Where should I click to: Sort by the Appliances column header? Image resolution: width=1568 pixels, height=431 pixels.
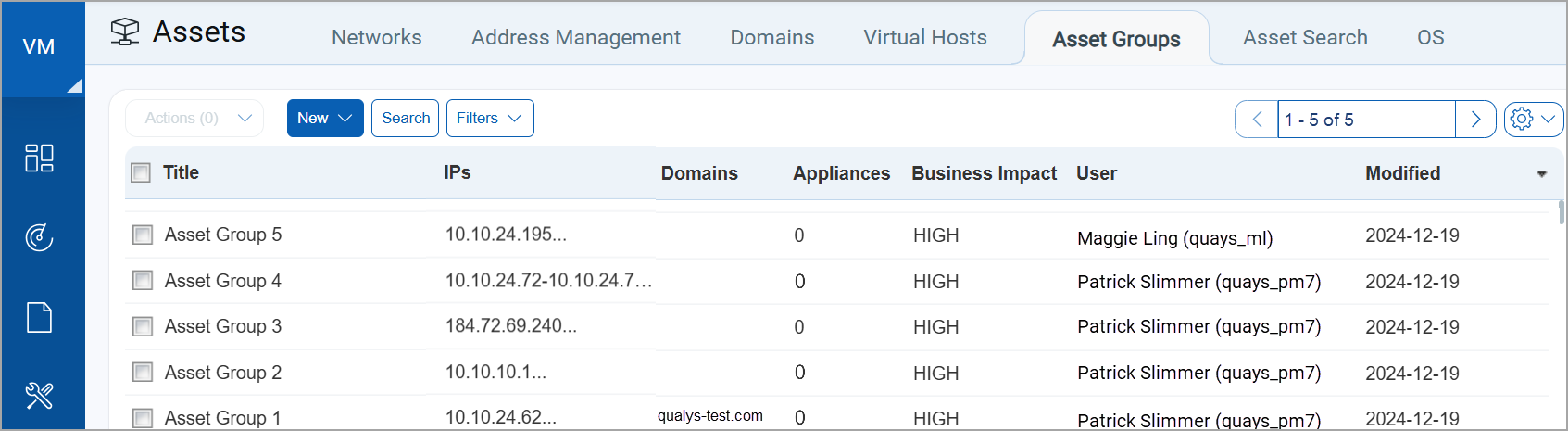[x=841, y=173]
